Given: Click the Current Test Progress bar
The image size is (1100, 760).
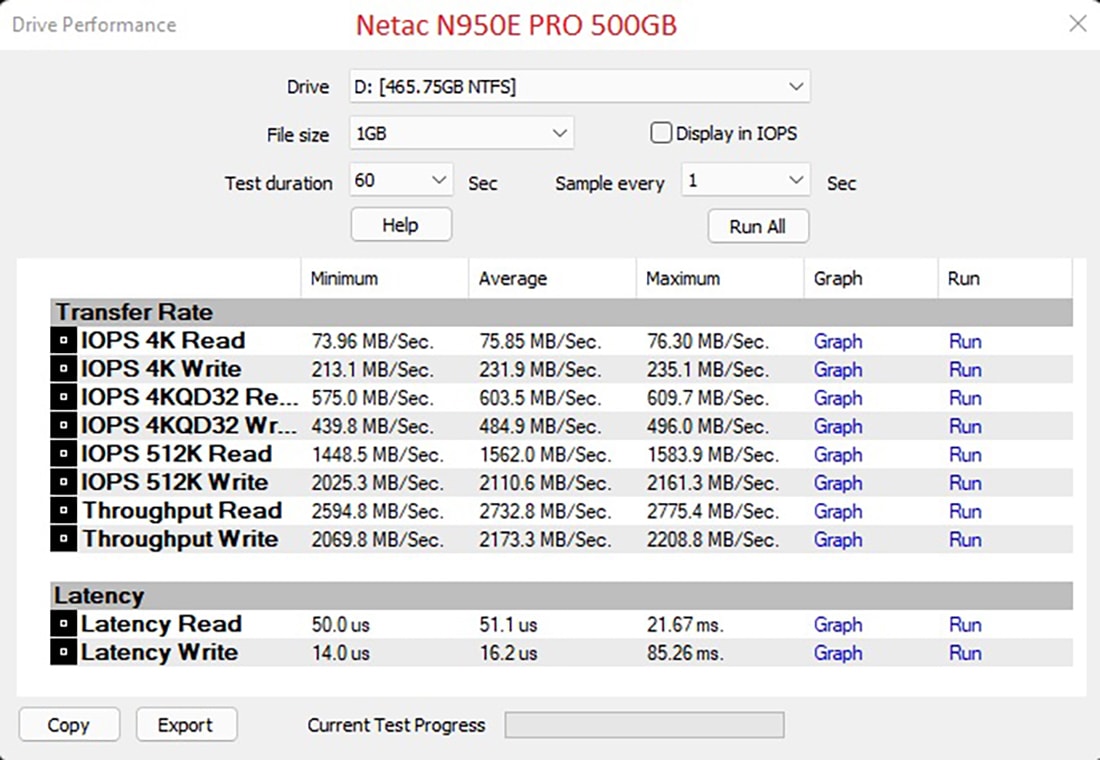Looking at the screenshot, I should tap(644, 725).
